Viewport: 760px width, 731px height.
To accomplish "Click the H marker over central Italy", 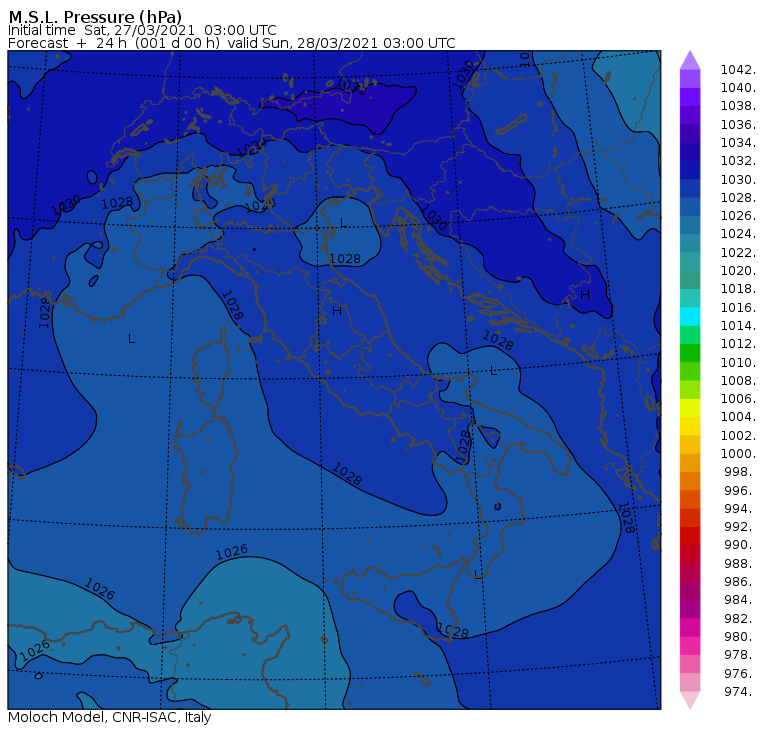I will click(337, 311).
